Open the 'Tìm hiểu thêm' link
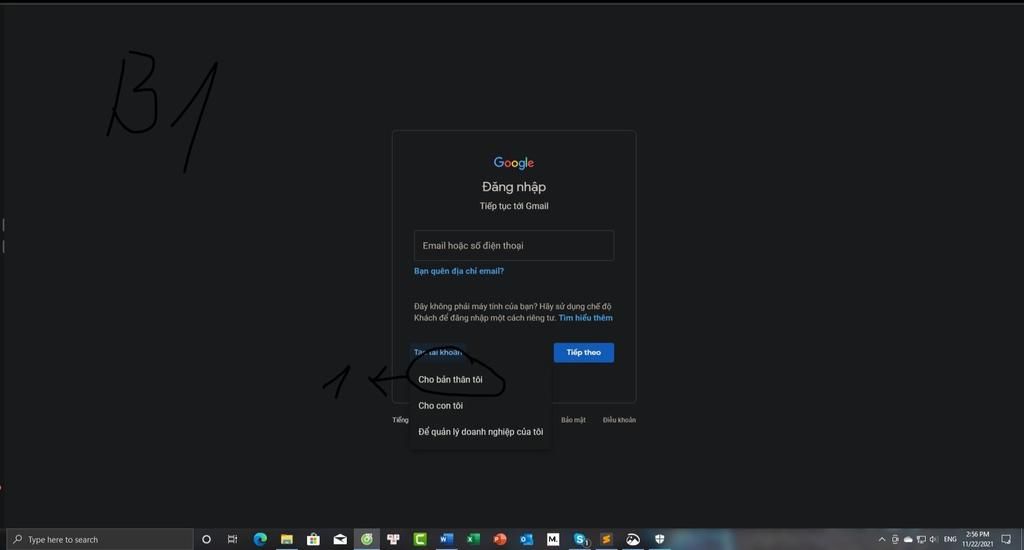Screen dimensions: 1024x550 tap(585, 318)
